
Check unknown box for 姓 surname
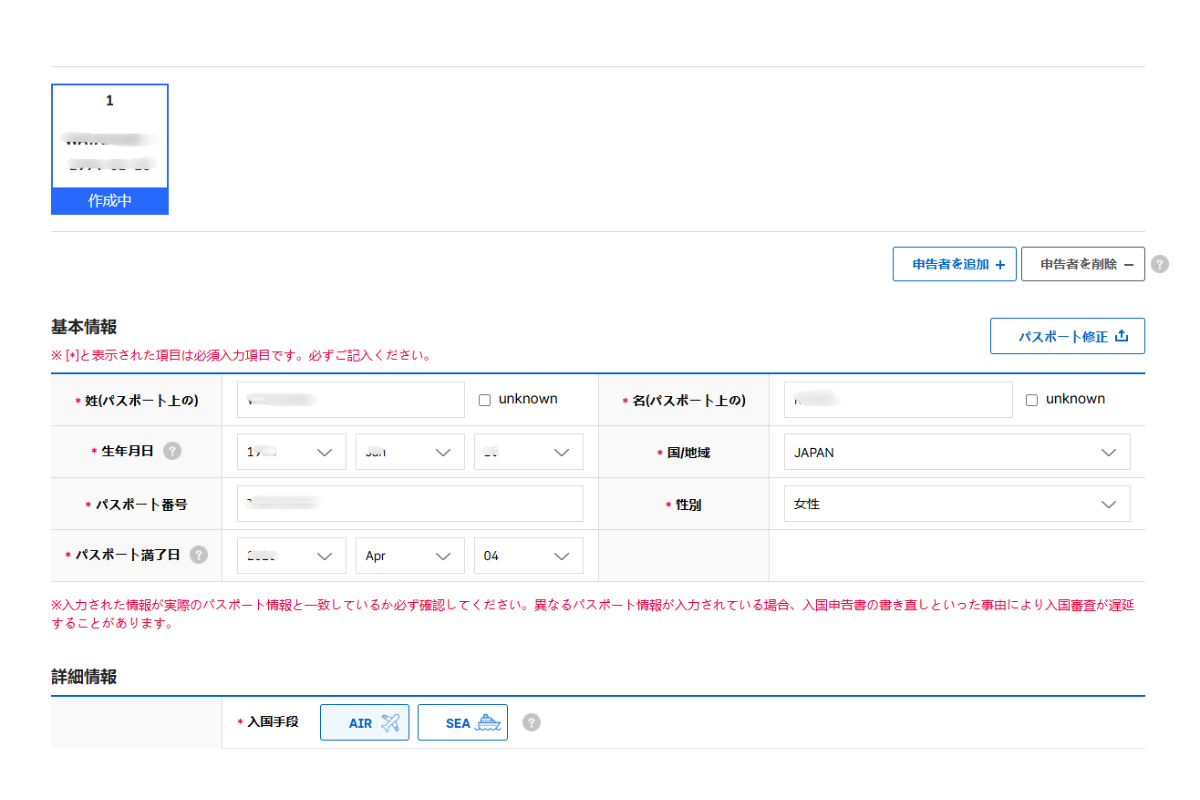485,400
